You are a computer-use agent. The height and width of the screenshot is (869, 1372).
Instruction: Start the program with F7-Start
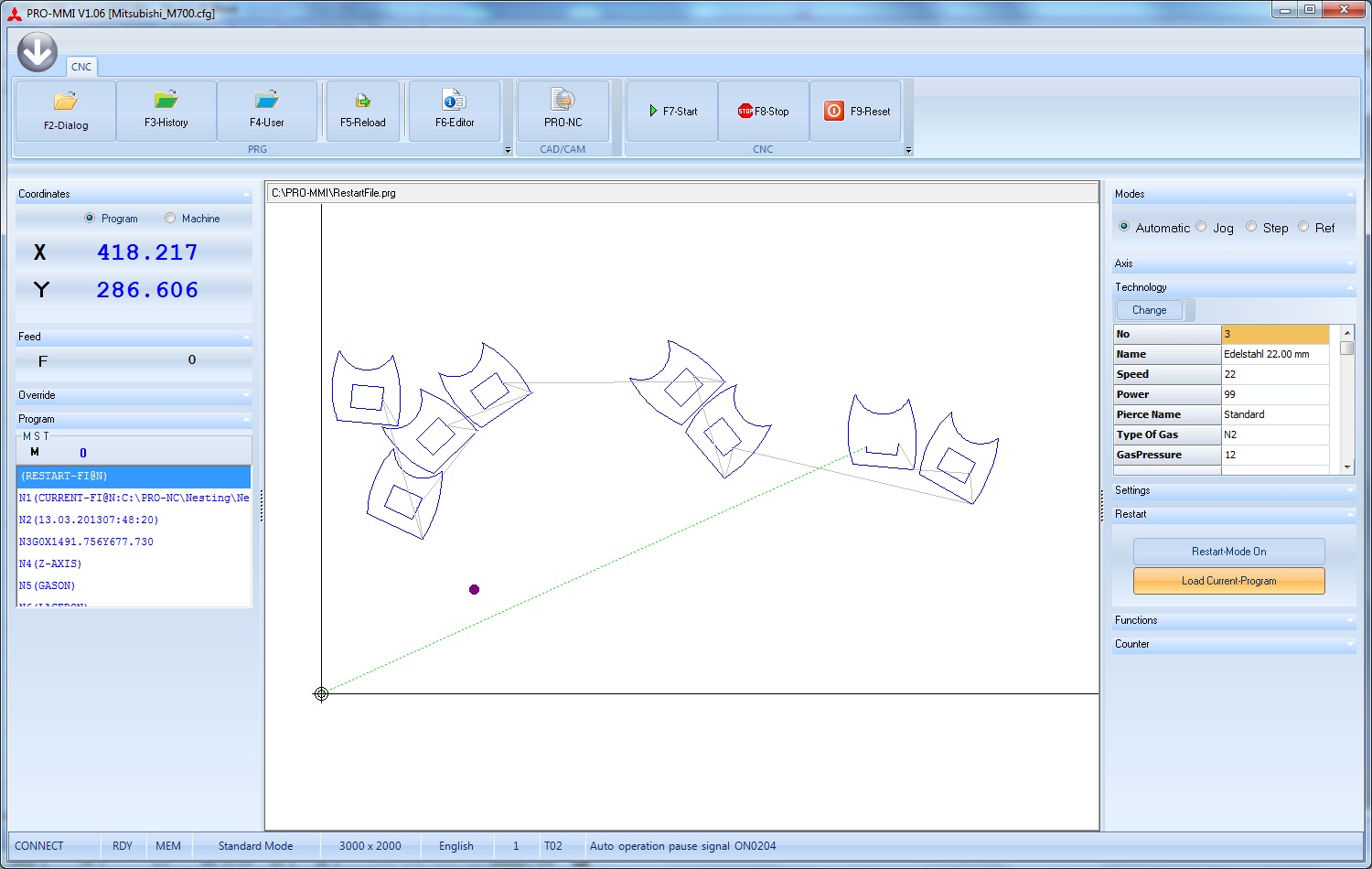672,112
